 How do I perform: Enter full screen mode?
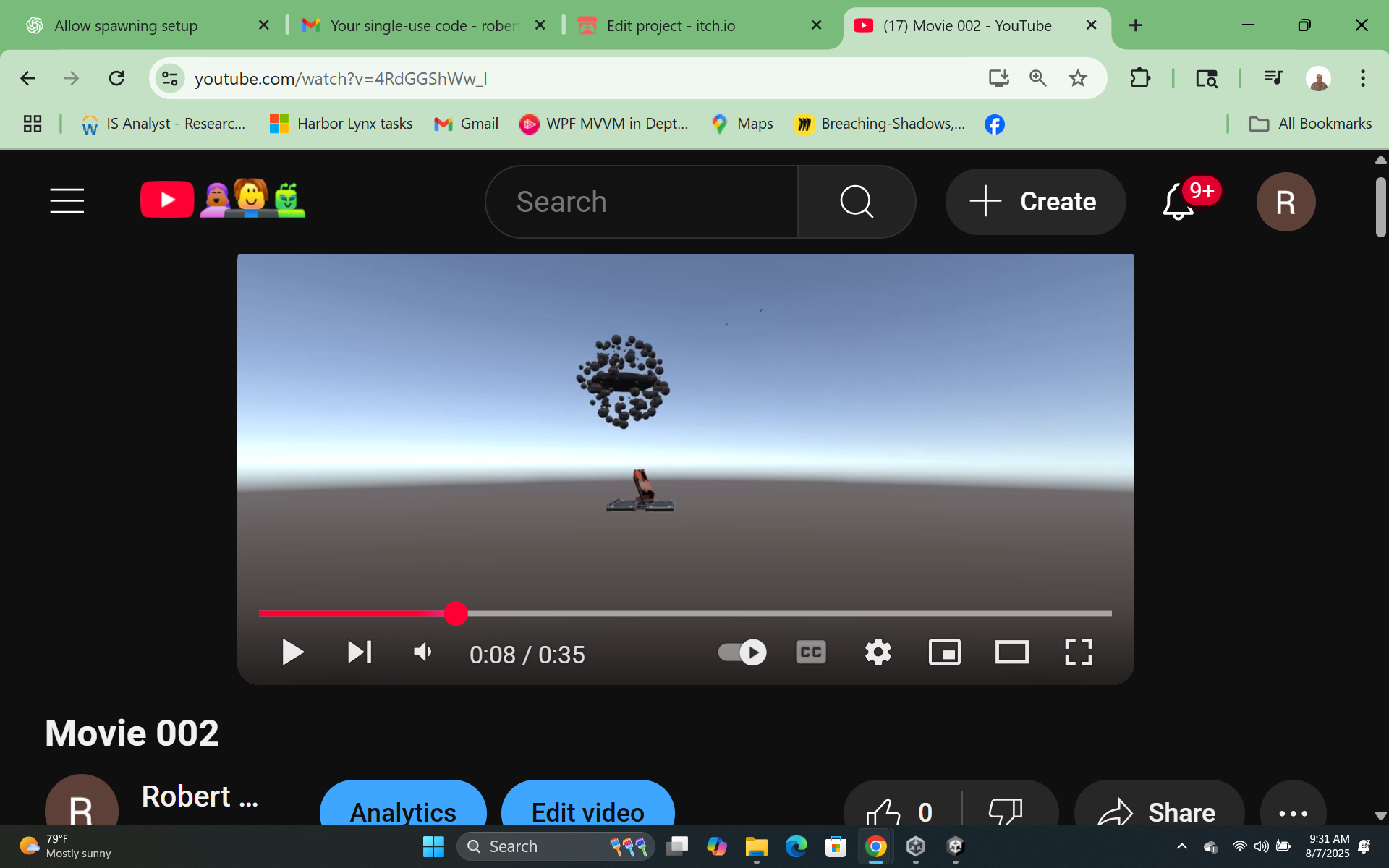1078,652
